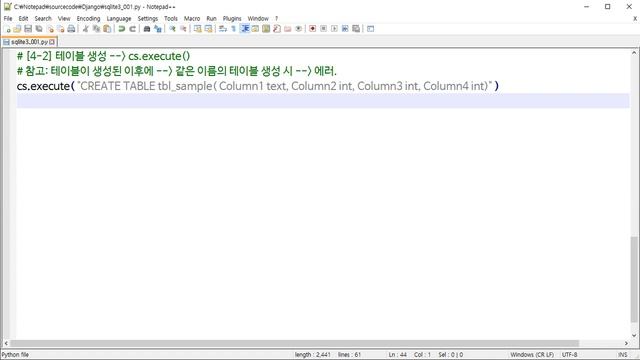Screen dimensions: 640x360
Task: Open the File menu
Action: coord(8,19)
